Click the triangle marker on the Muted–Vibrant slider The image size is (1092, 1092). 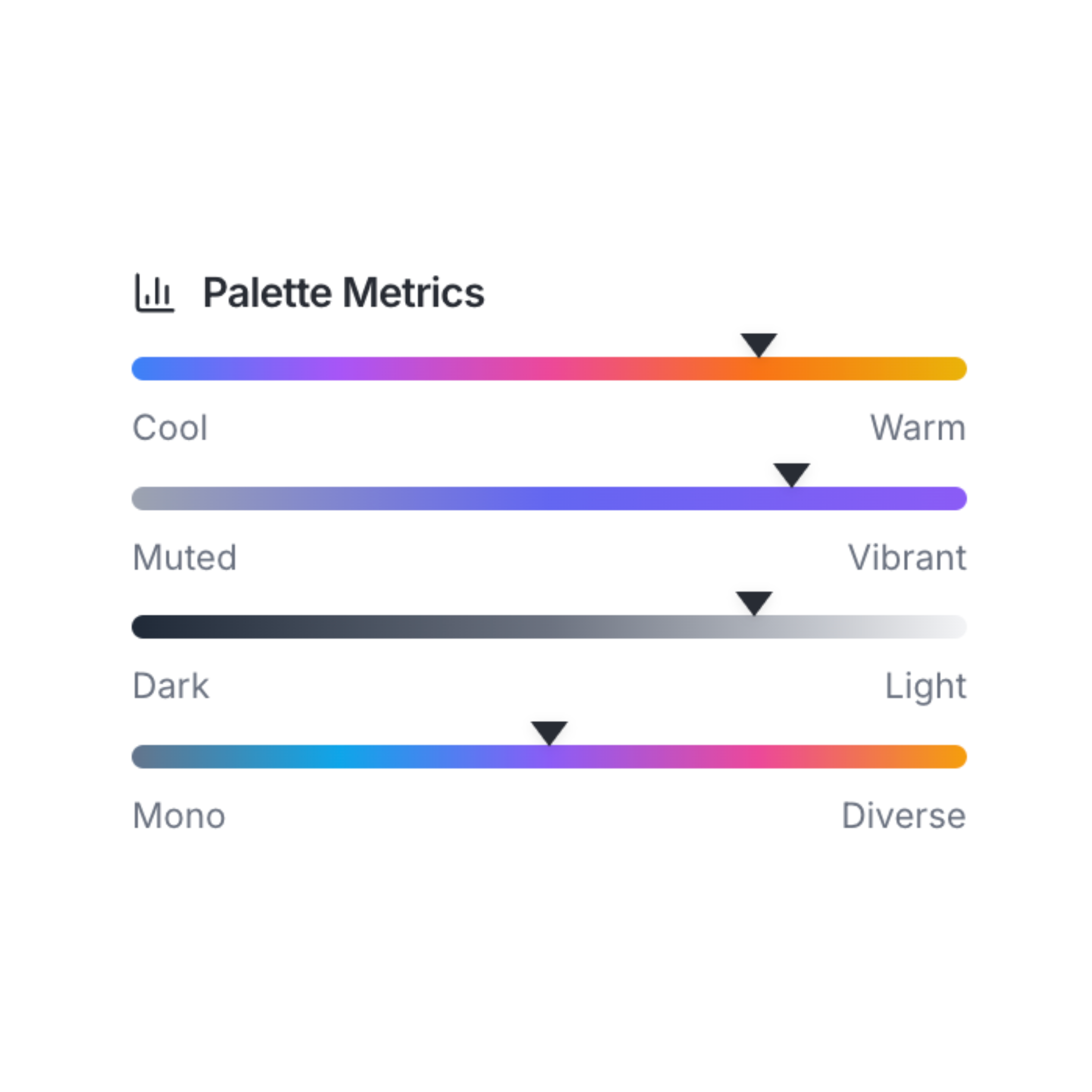(x=791, y=474)
